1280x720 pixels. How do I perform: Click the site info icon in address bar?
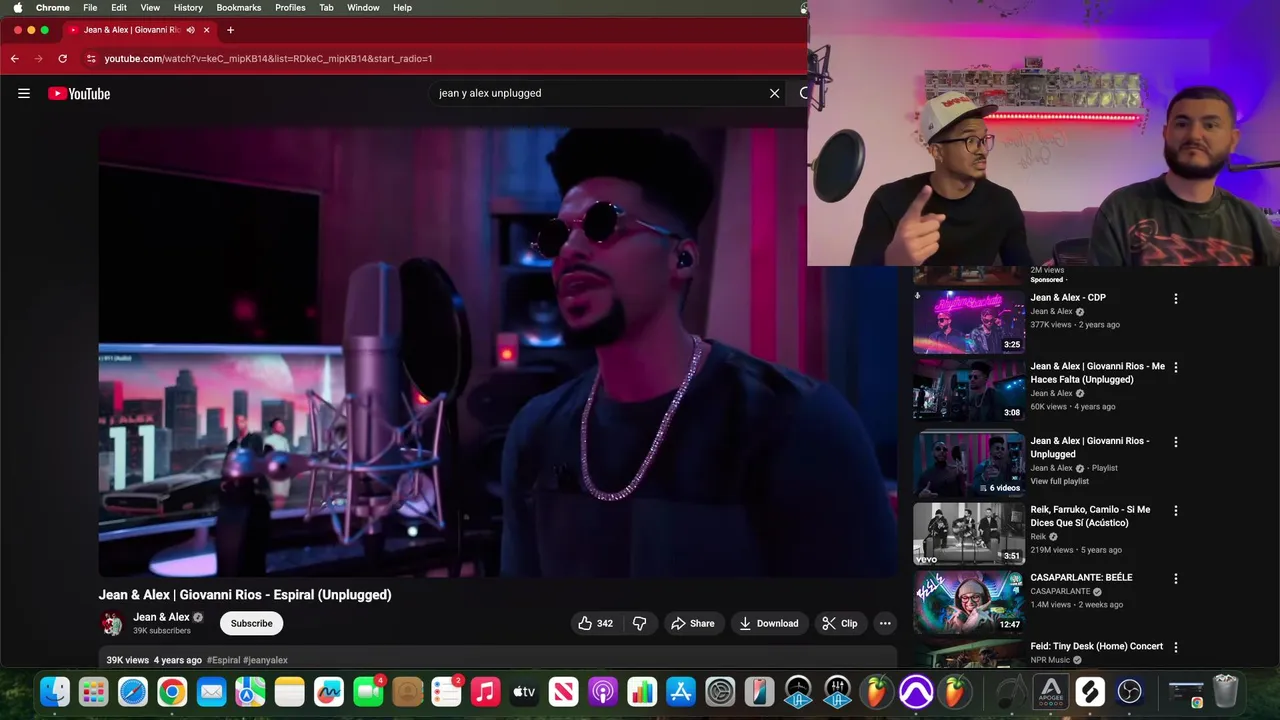click(x=91, y=58)
